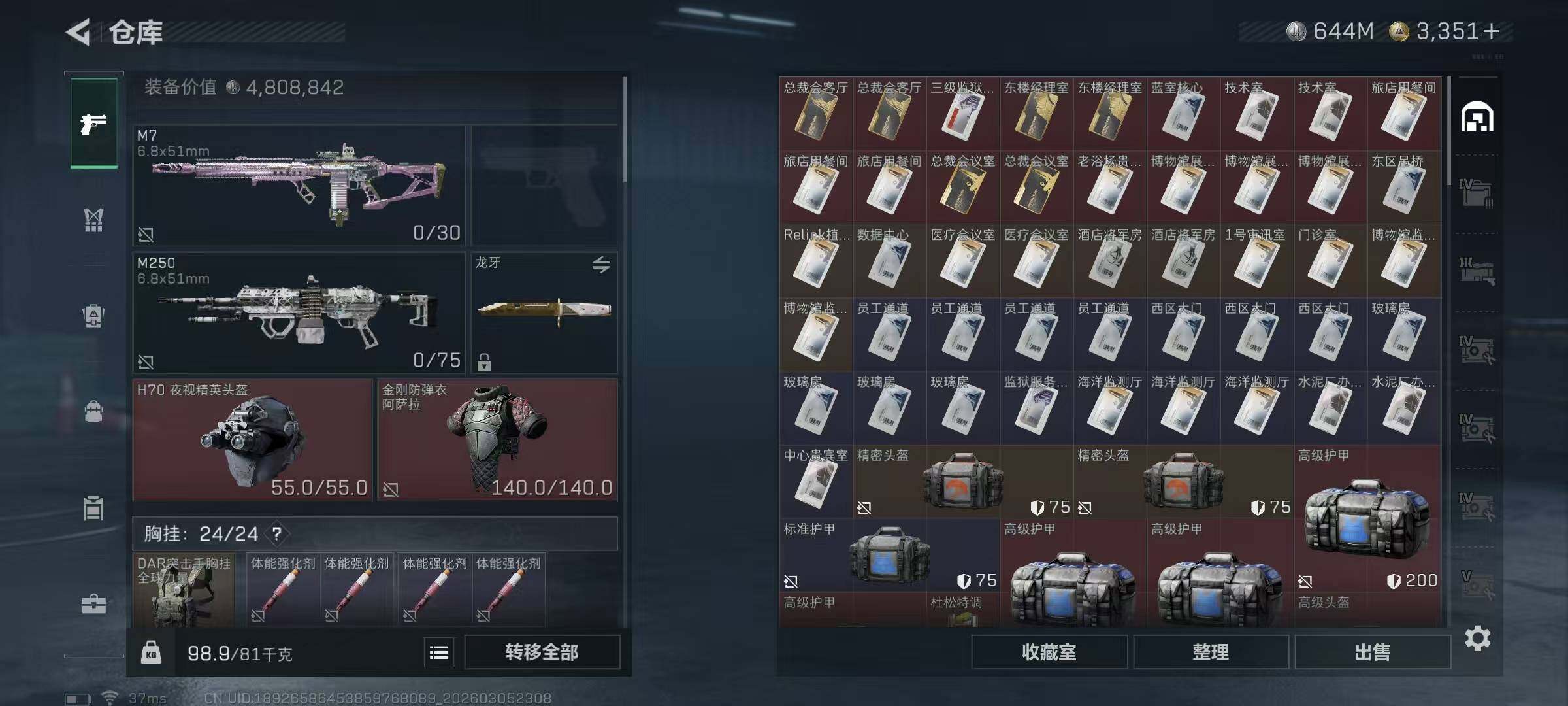Open the 收藏室 collection room
This screenshot has width=1568, height=706.
[x=1049, y=652]
